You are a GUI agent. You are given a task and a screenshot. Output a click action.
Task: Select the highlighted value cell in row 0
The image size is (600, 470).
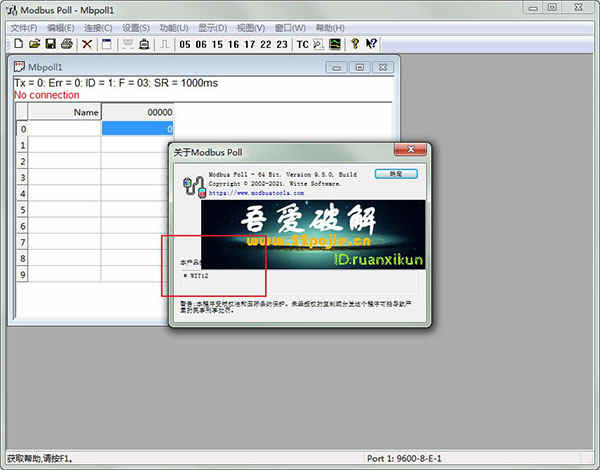tap(137, 129)
